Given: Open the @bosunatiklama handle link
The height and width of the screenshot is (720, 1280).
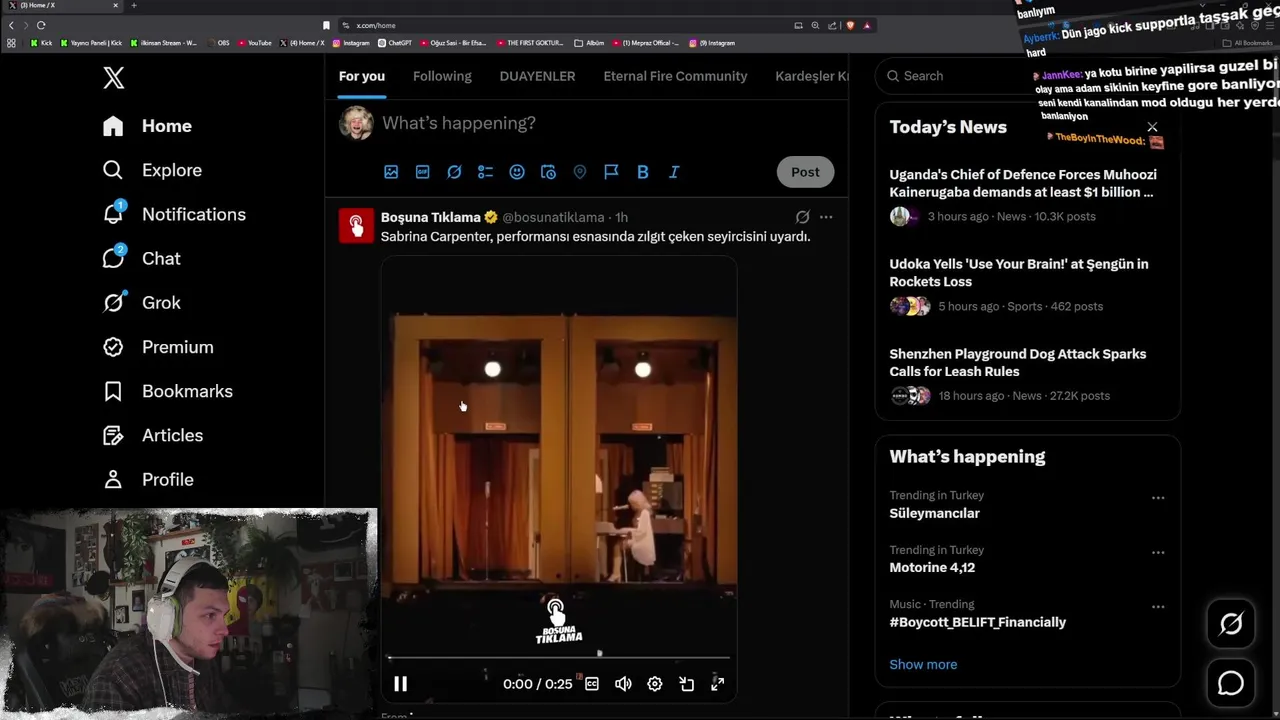Looking at the screenshot, I should (x=553, y=217).
